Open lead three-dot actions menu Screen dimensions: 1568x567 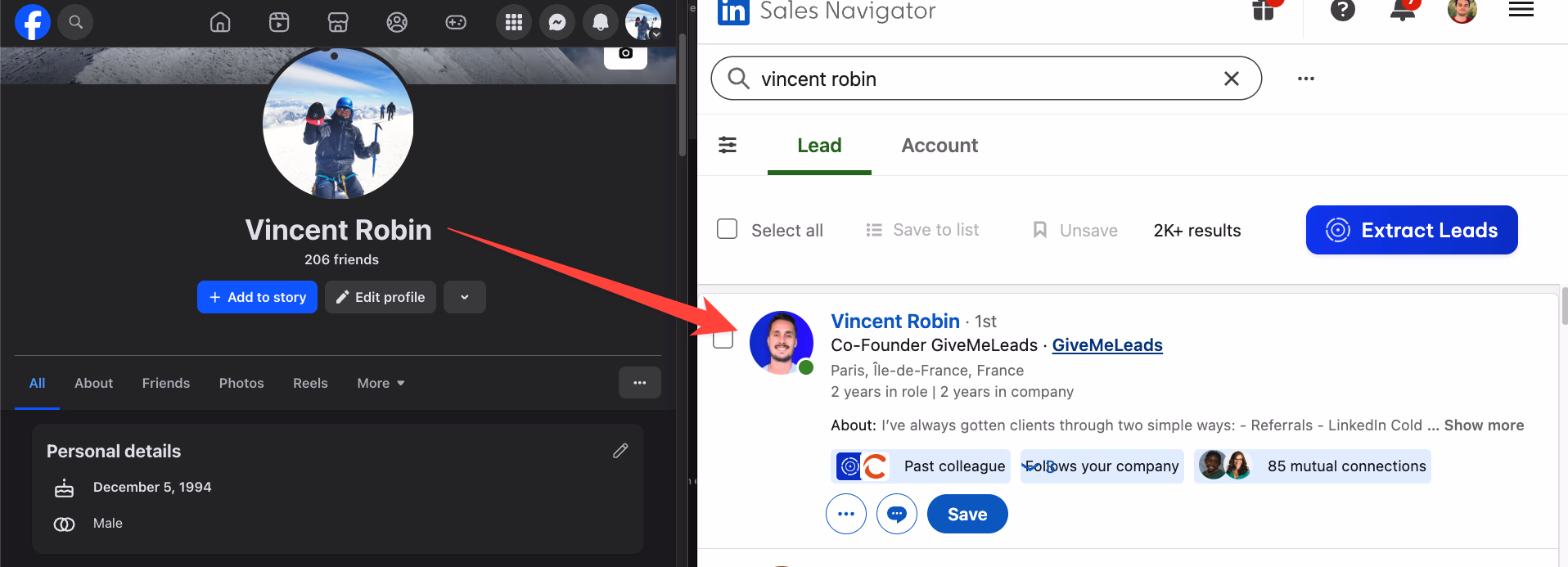pyautogui.click(x=846, y=514)
